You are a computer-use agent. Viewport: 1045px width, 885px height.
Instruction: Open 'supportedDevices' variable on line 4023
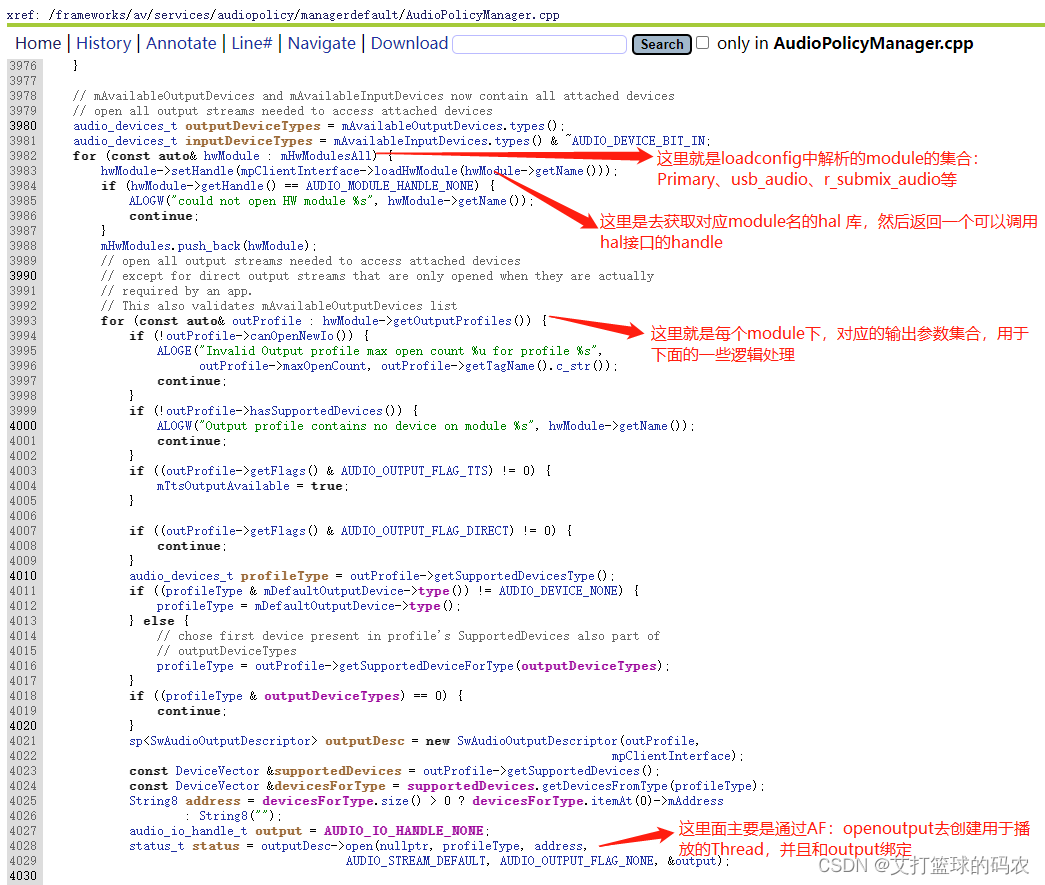[339, 771]
